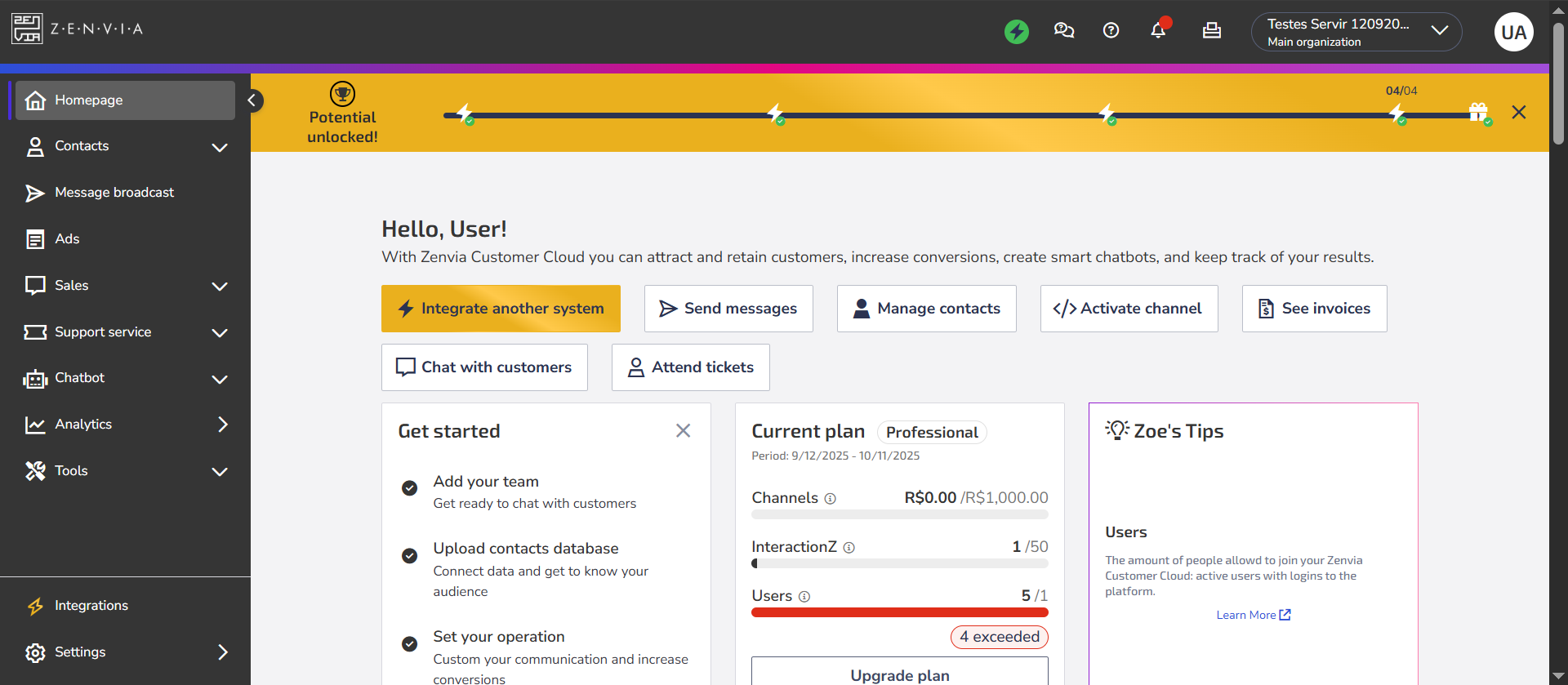Expand the Contacts chevron
Image resolution: width=1568 pixels, height=685 pixels.
[x=220, y=148]
